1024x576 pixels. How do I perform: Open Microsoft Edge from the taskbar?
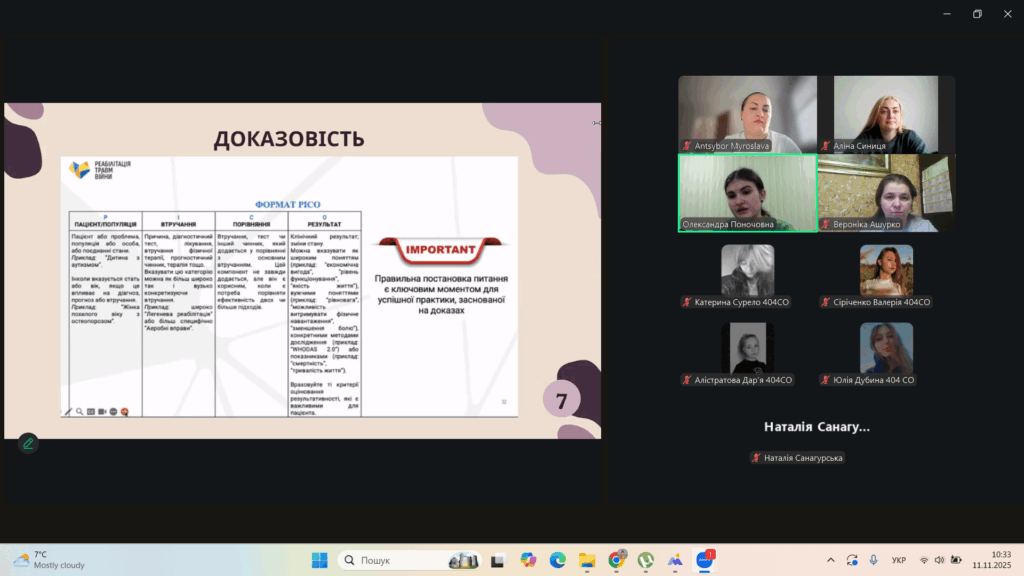[x=557, y=560]
